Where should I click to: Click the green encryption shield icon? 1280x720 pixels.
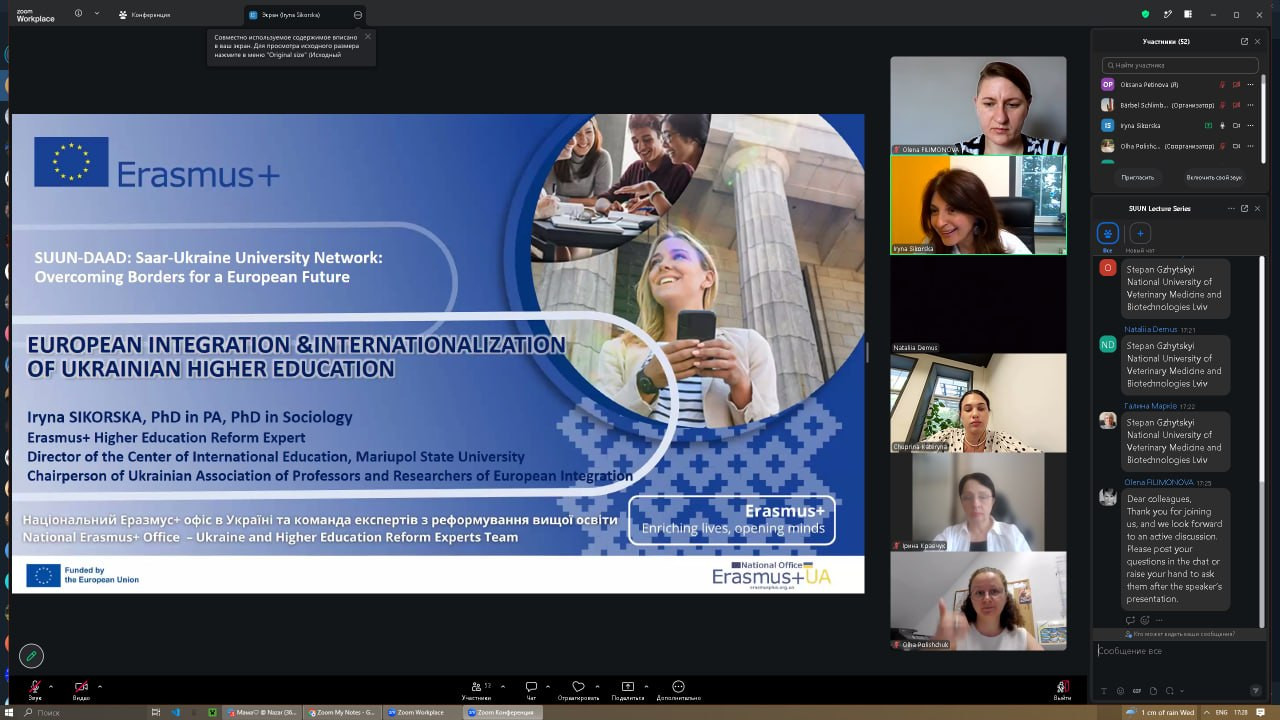pyautogui.click(x=1146, y=14)
